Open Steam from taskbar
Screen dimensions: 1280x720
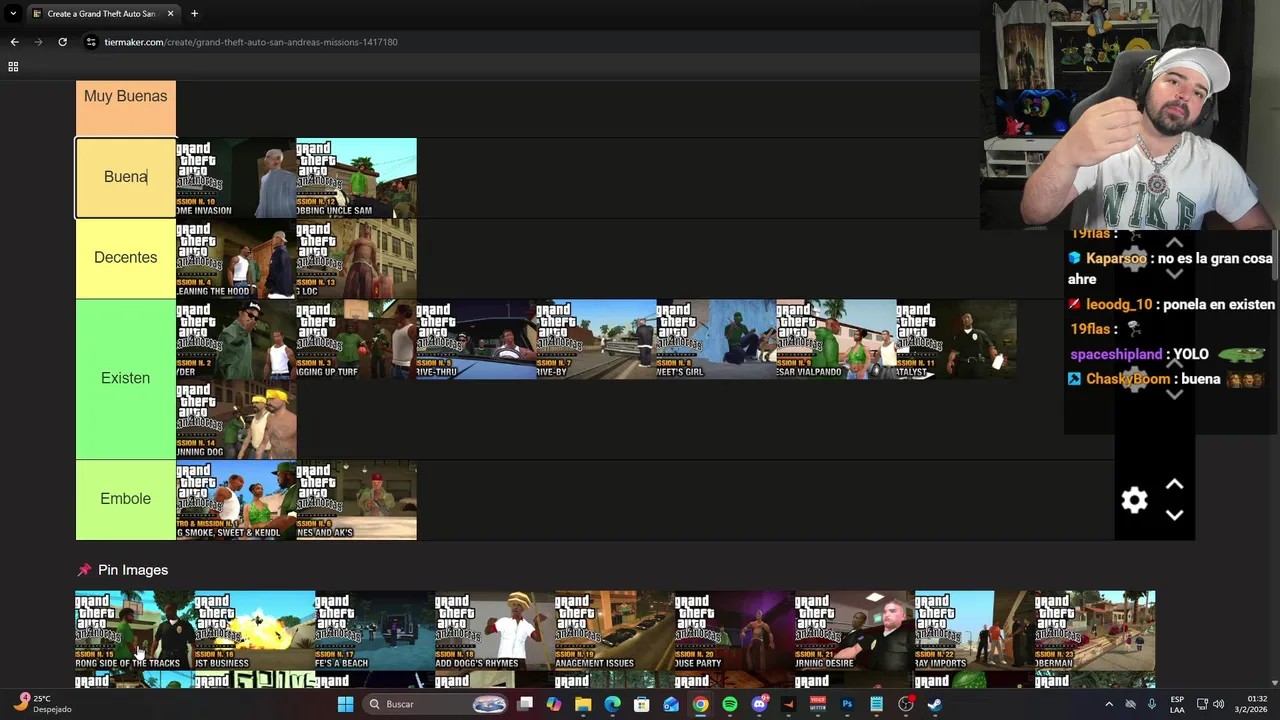point(935,704)
